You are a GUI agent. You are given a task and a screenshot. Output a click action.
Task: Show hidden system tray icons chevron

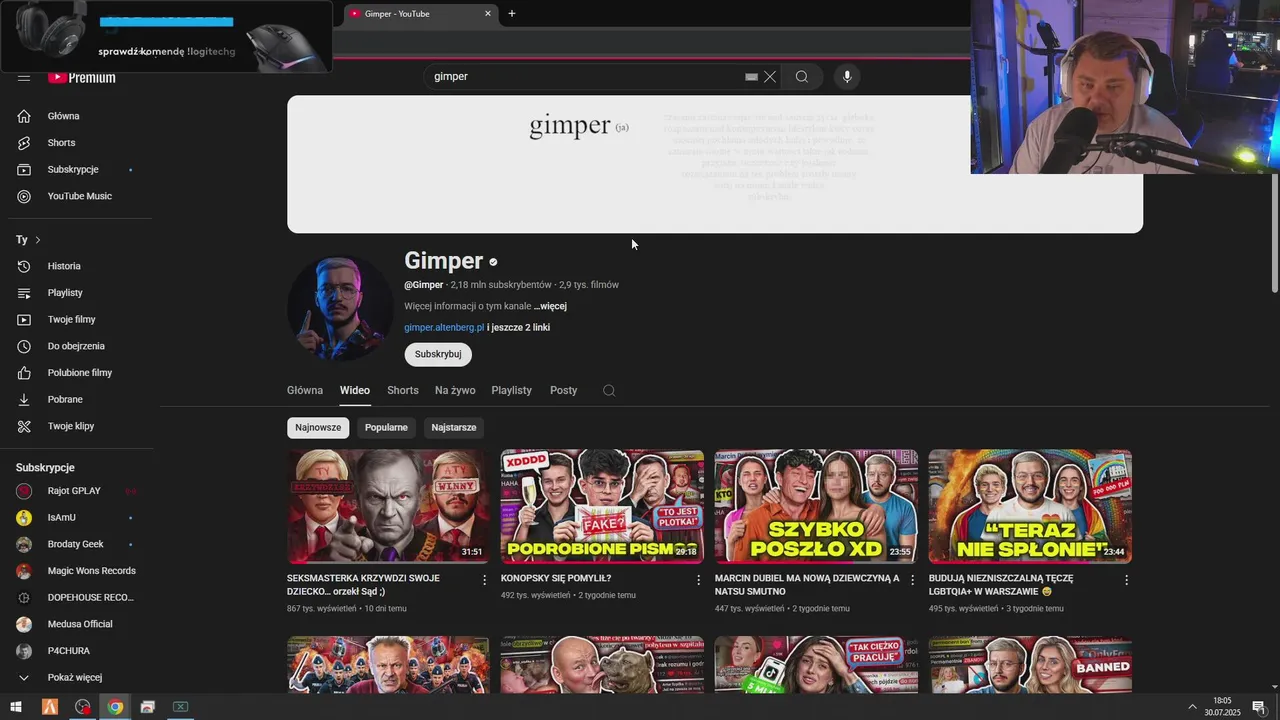tap(1192, 707)
